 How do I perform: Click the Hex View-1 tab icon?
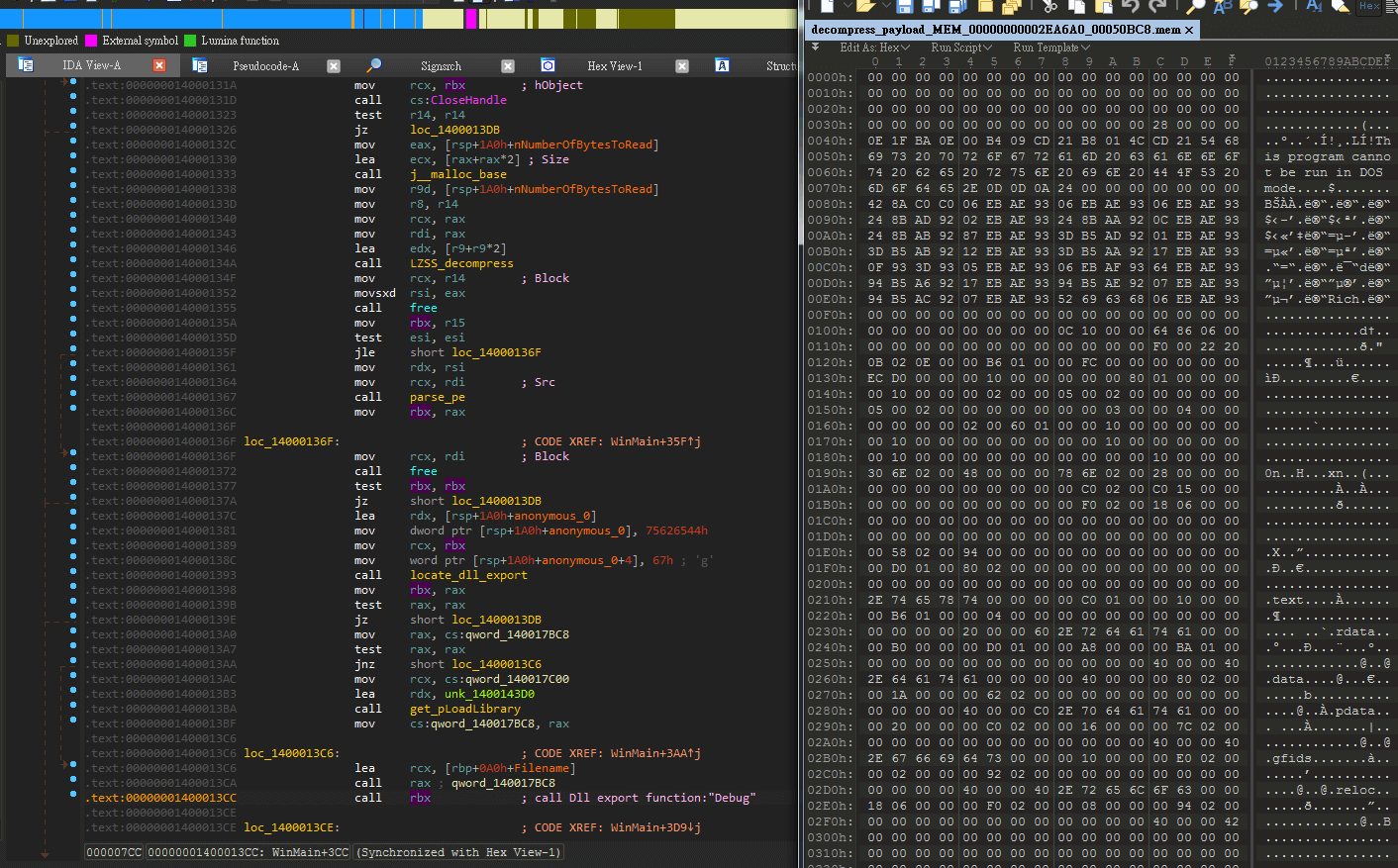[548, 65]
